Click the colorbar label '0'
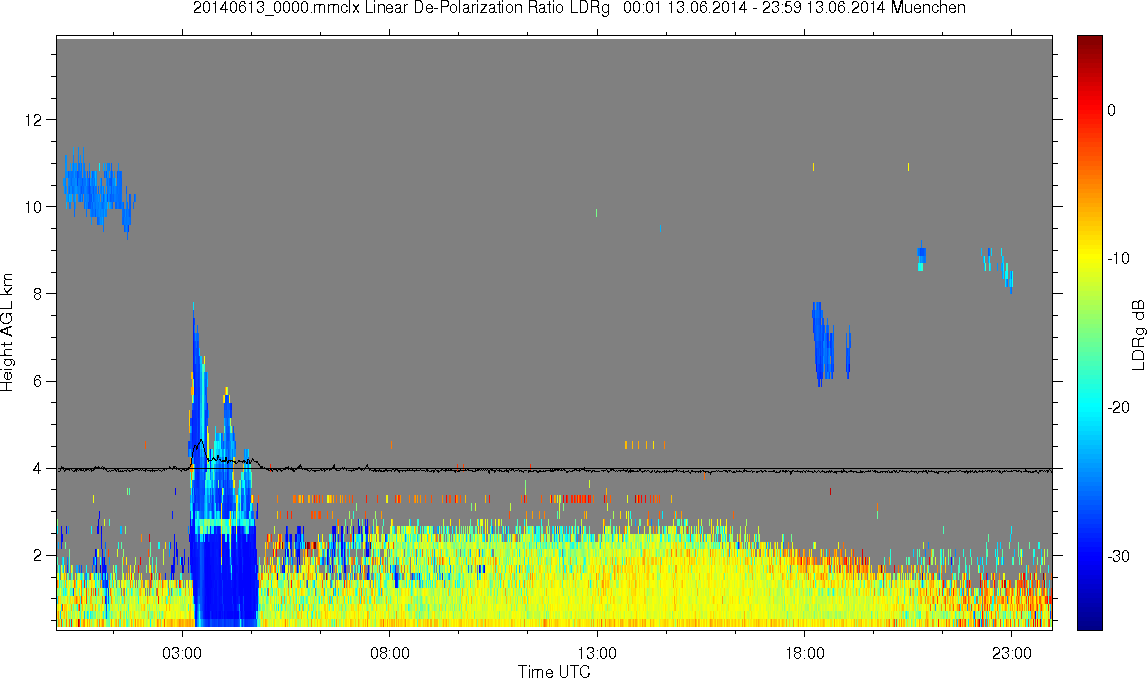The height and width of the screenshot is (678, 1147). coord(1112,110)
